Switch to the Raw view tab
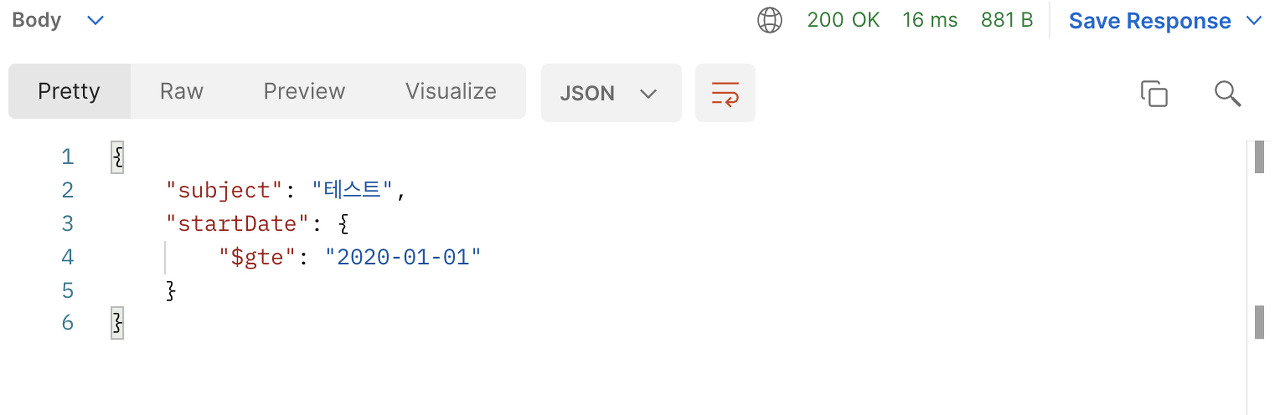 click(x=181, y=91)
